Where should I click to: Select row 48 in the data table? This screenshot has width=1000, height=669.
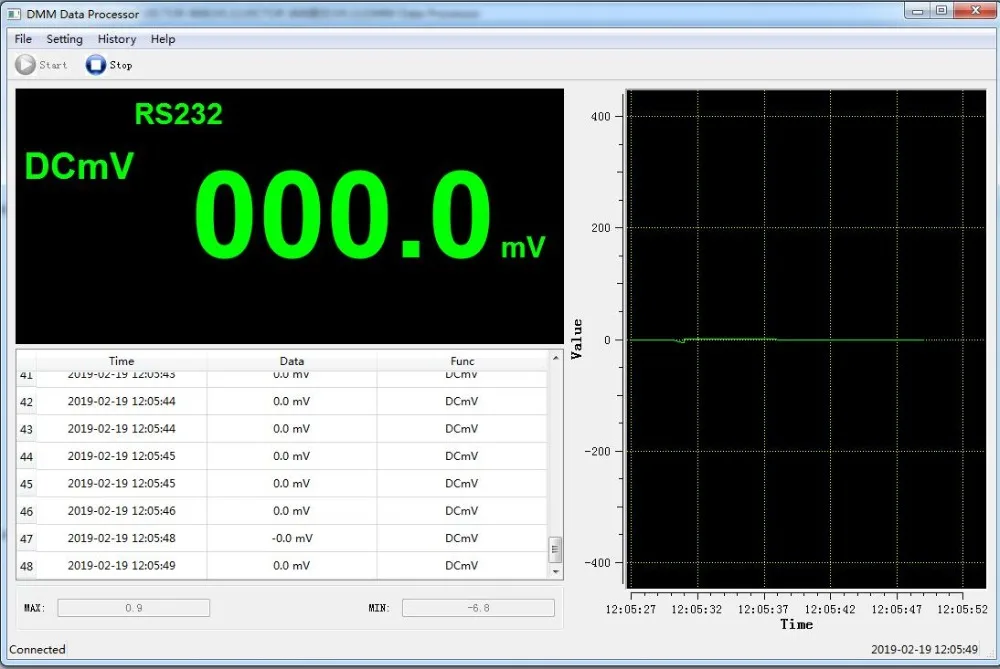292,565
